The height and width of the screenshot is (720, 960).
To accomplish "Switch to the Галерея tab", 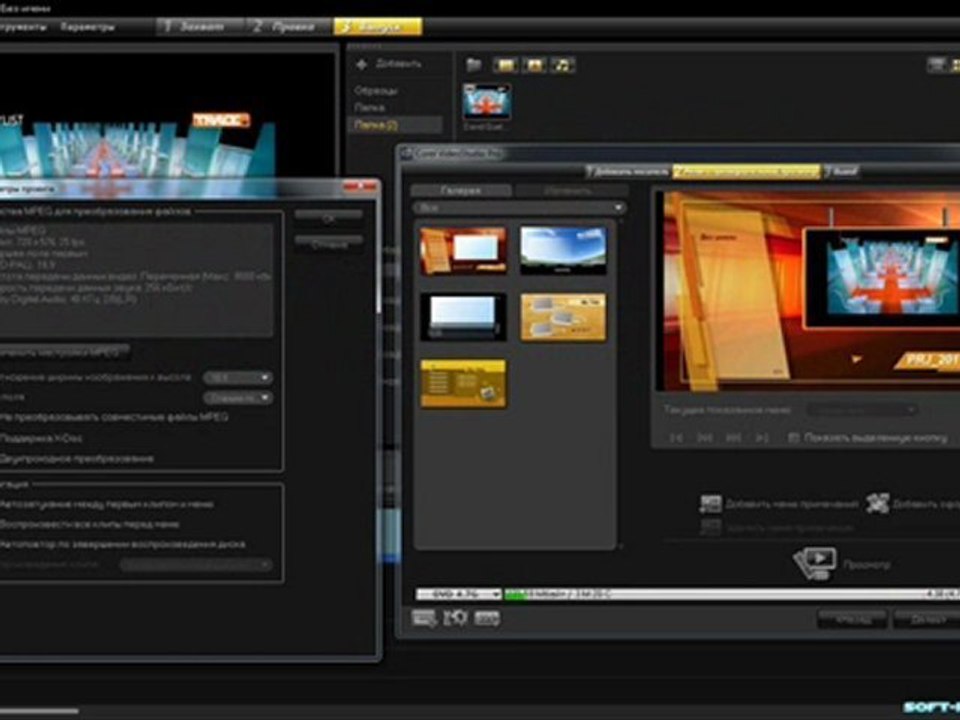I will [460, 190].
